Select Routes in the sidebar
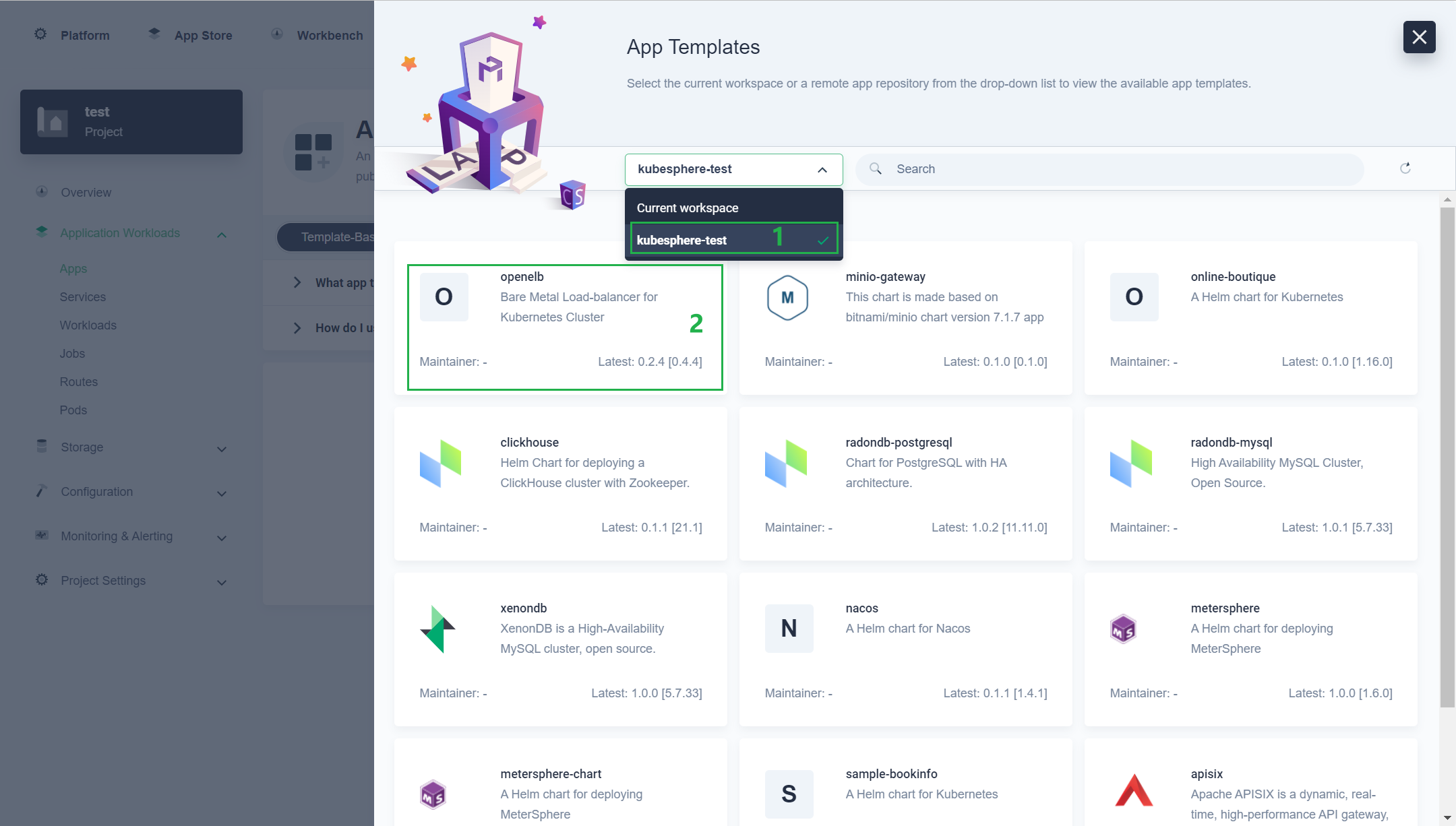The height and width of the screenshot is (826, 1456). tap(78, 382)
